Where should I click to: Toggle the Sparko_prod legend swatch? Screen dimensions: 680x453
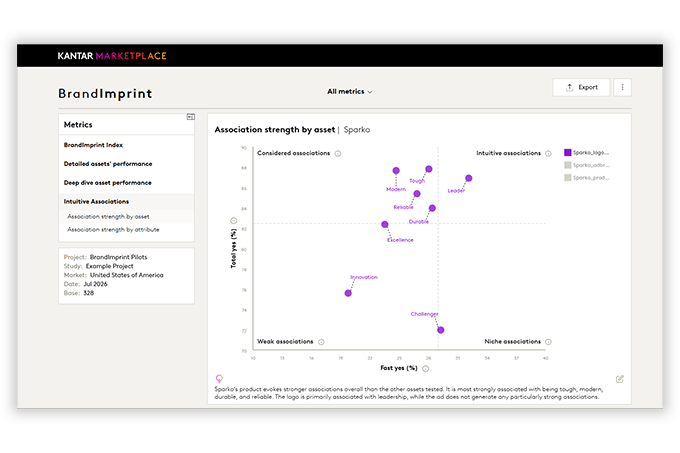(x=568, y=178)
